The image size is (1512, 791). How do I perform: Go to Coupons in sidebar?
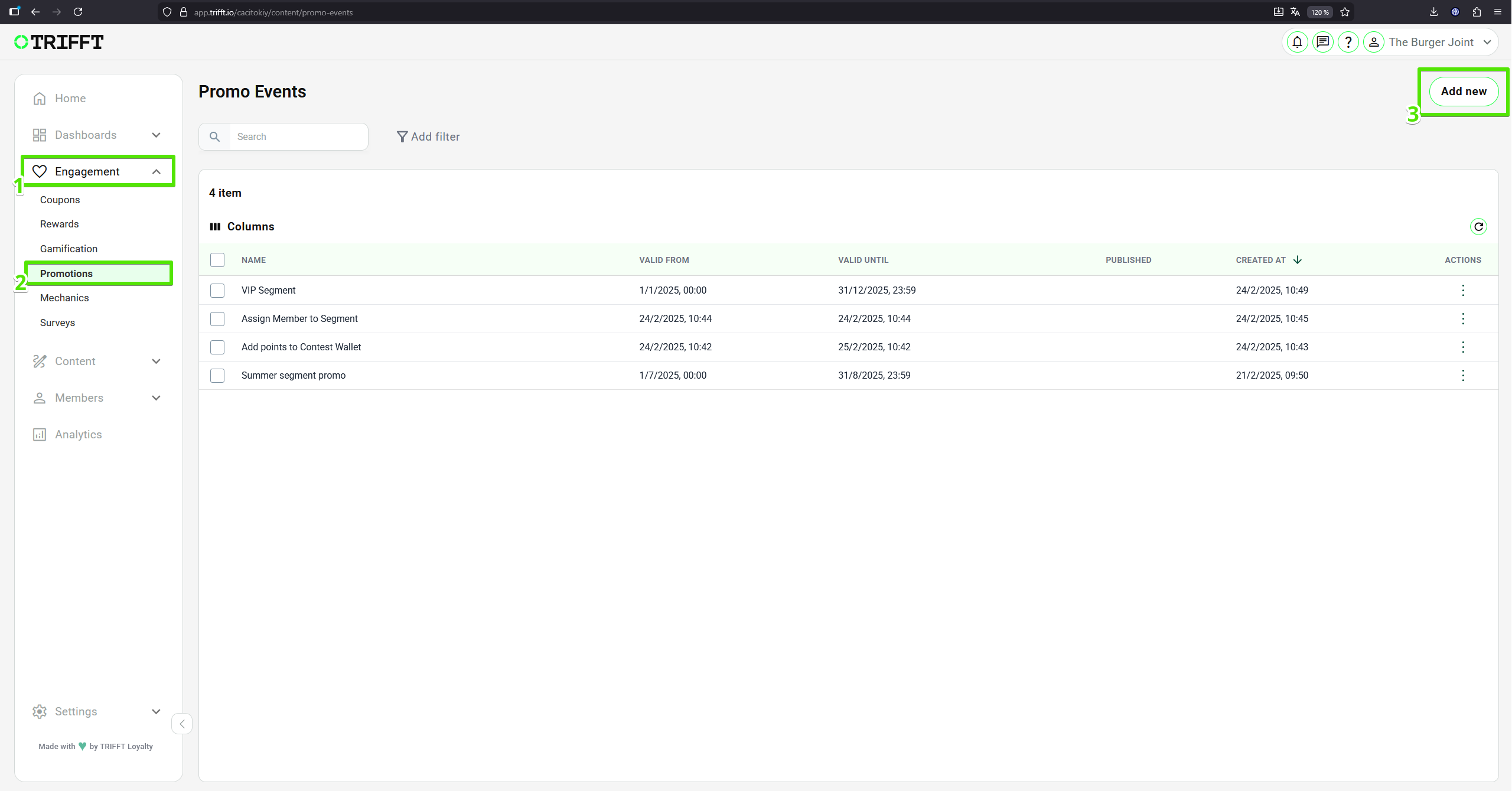point(60,200)
